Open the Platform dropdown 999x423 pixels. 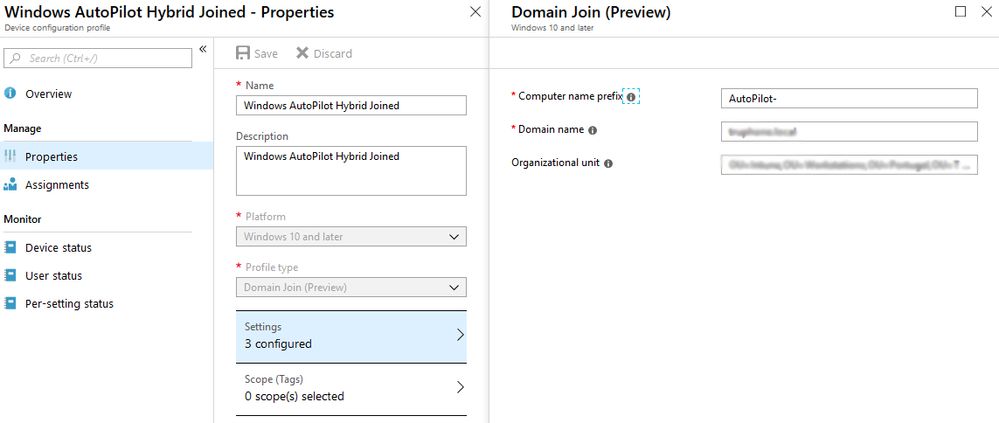coord(351,237)
